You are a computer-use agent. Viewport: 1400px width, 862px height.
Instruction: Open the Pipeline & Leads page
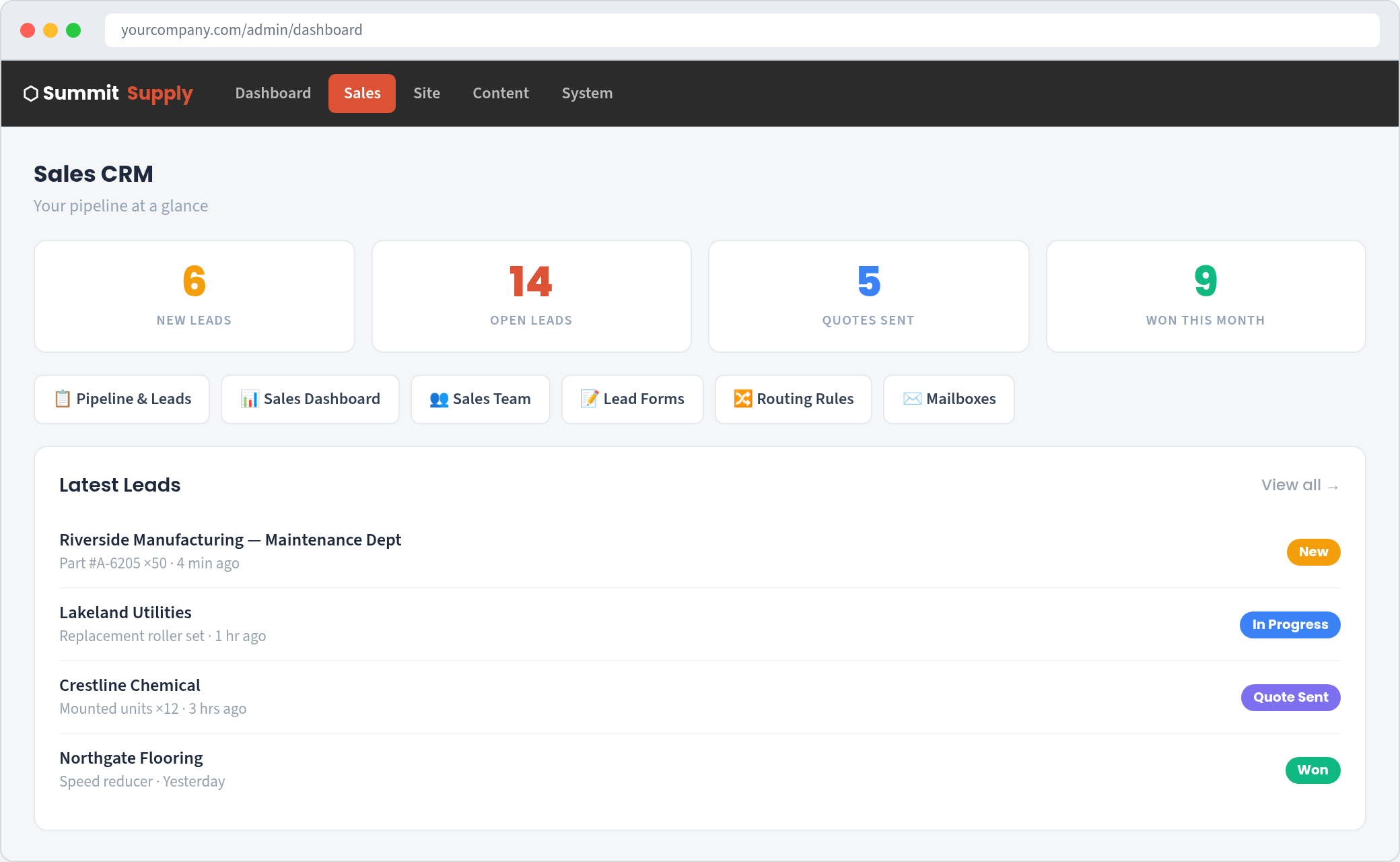coord(122,399)
